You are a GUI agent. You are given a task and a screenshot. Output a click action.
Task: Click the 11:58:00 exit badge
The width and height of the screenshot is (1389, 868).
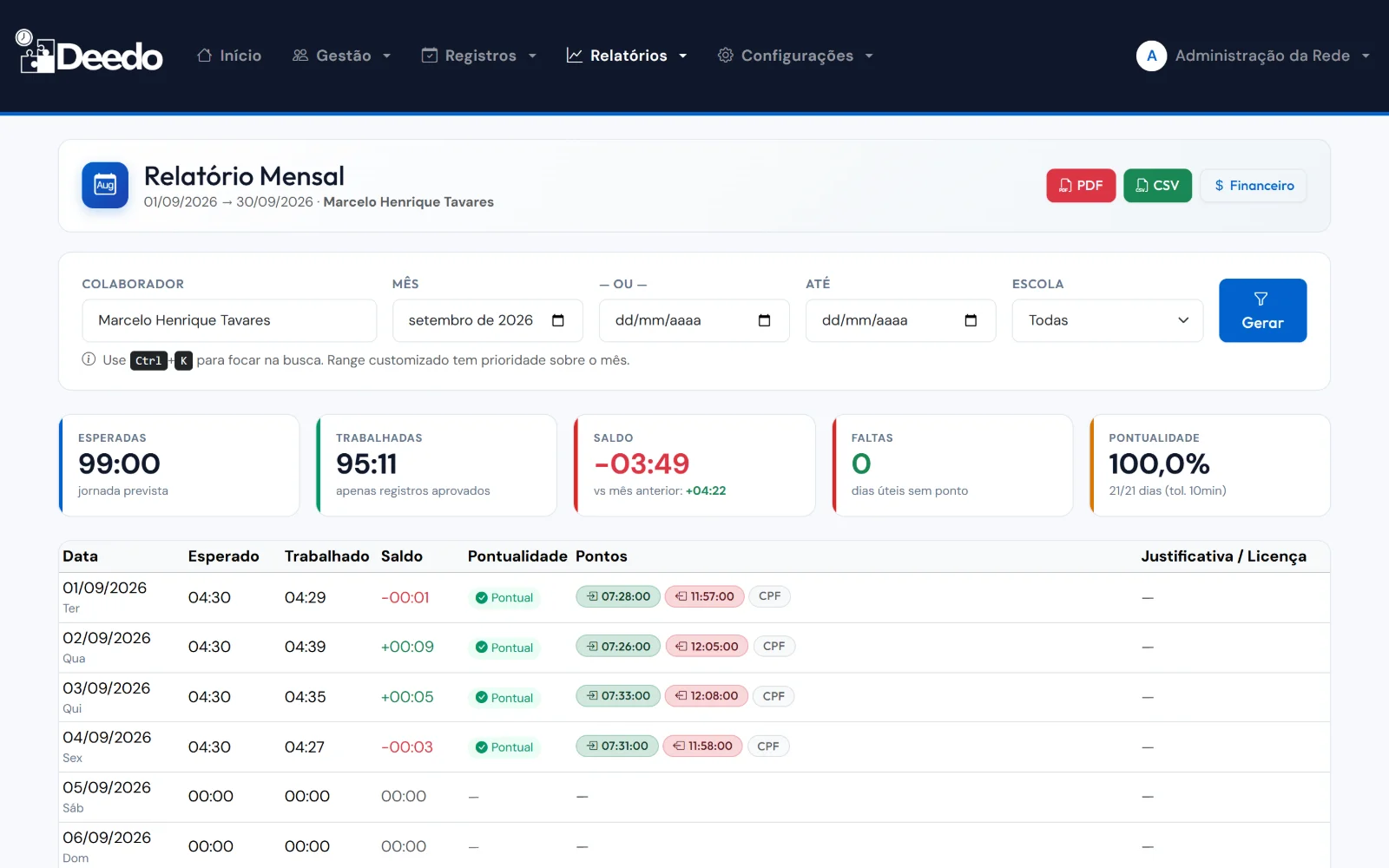[702, 746]
